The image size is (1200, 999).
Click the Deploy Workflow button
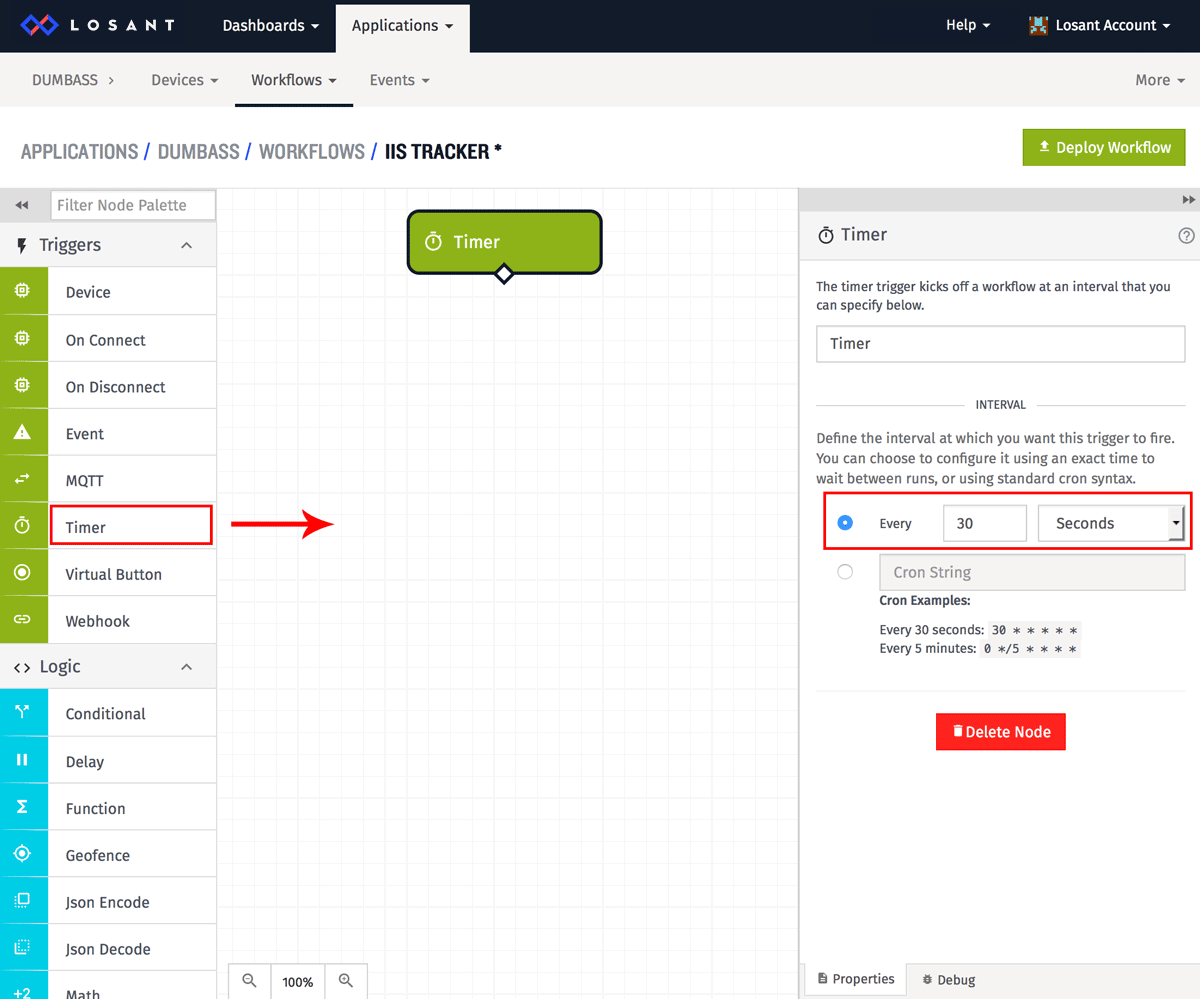click(x=1104, y=147)
